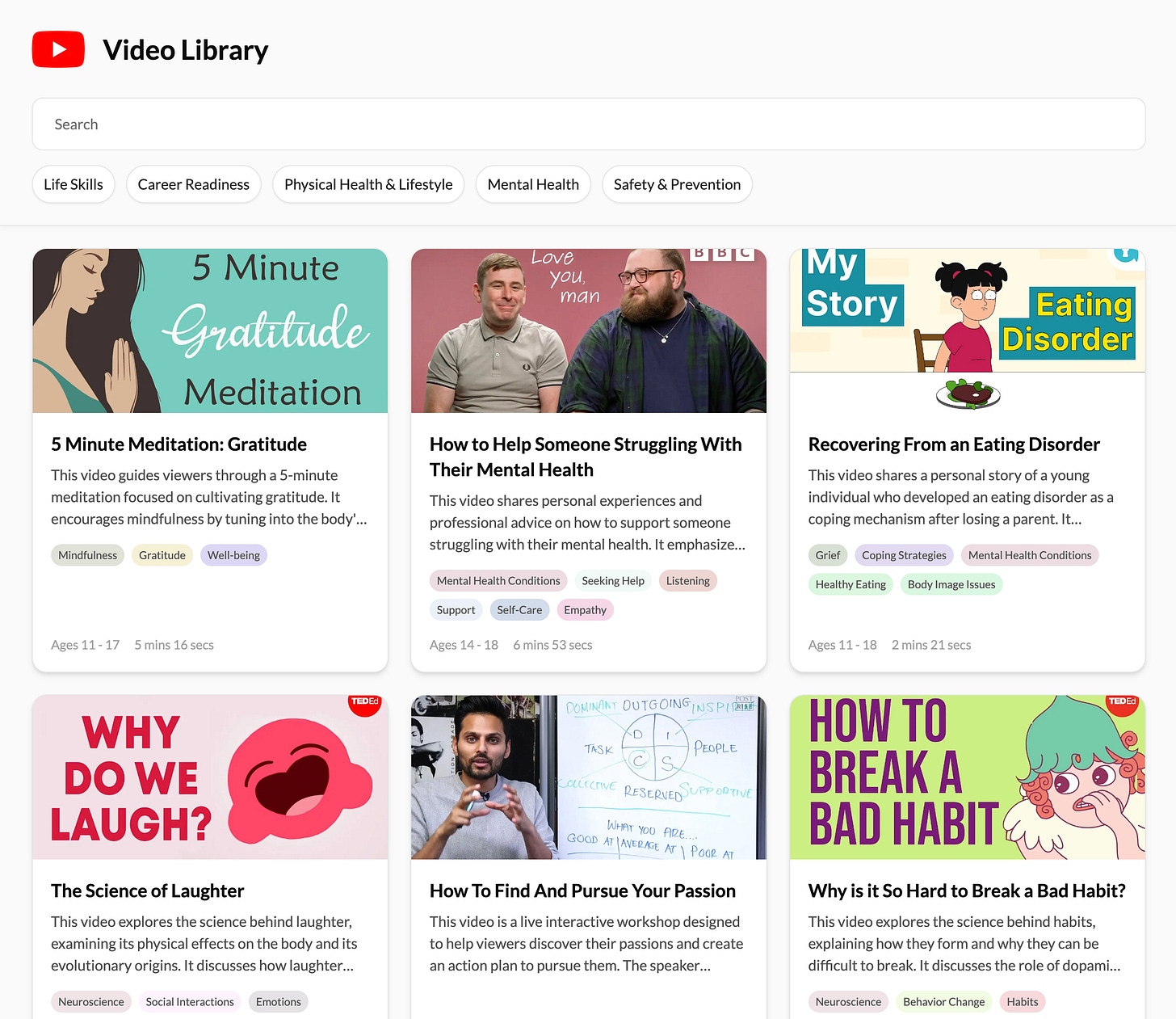Click the Gratitude tag
This screenshot has width=1176, height=1019.
coord(162,555)
